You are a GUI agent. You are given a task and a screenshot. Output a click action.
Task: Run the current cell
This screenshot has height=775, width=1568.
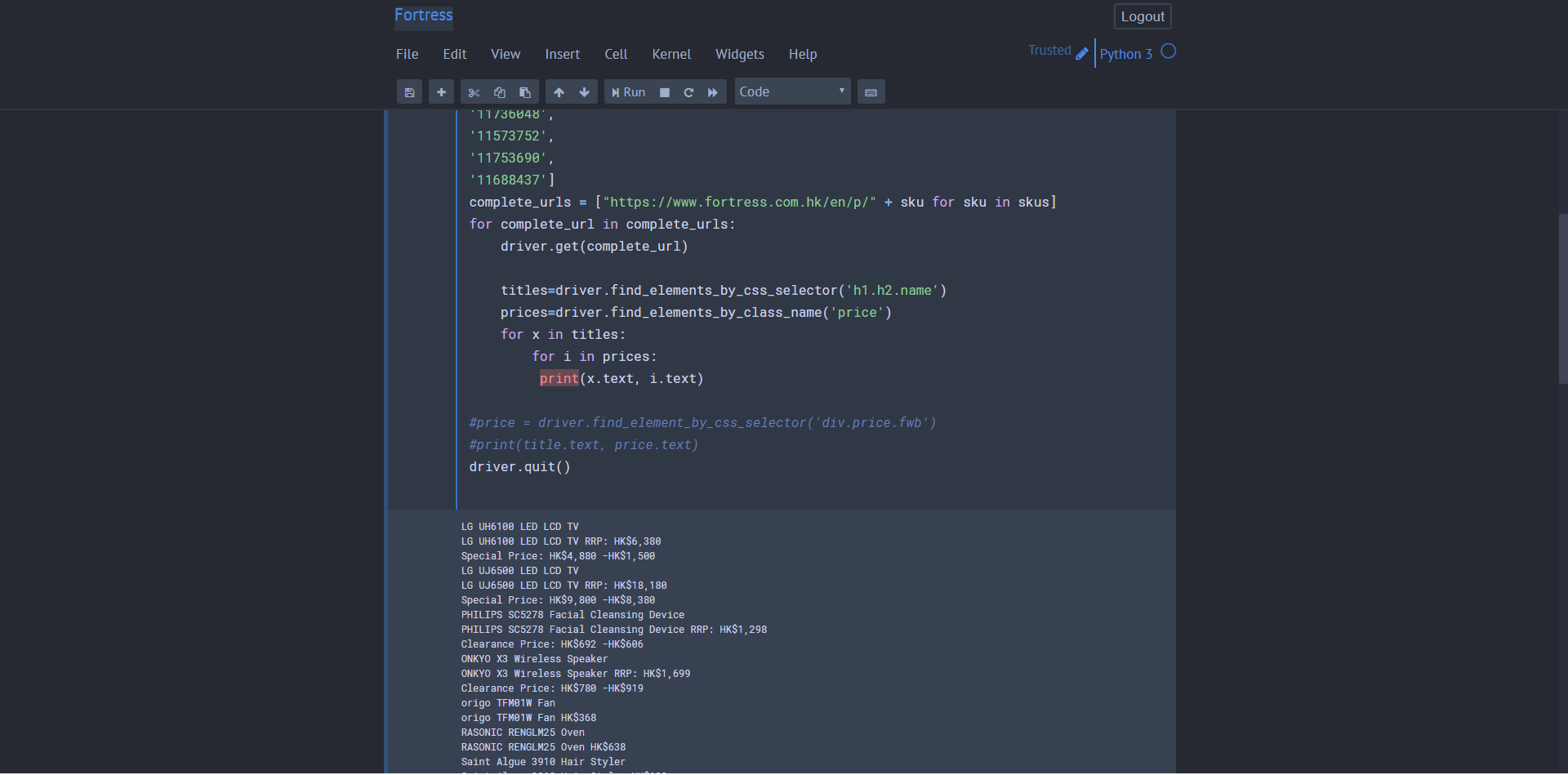tap(628, 92)
